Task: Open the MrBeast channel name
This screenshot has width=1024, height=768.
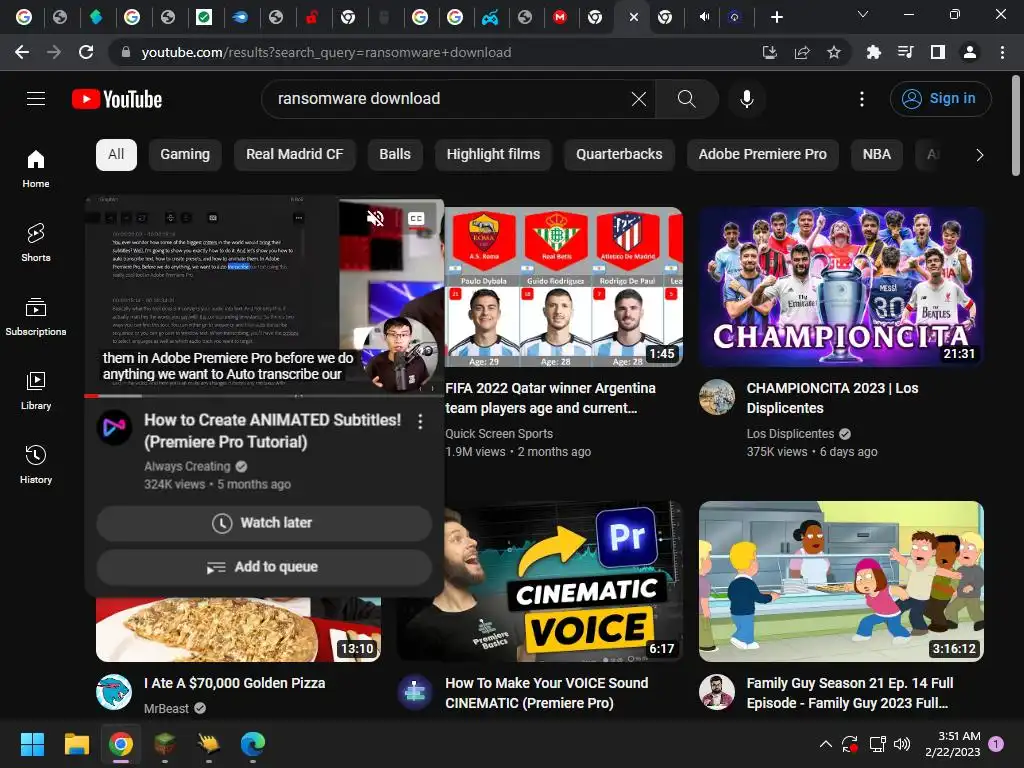Action: pyautogui.click(x=167, y=709)
